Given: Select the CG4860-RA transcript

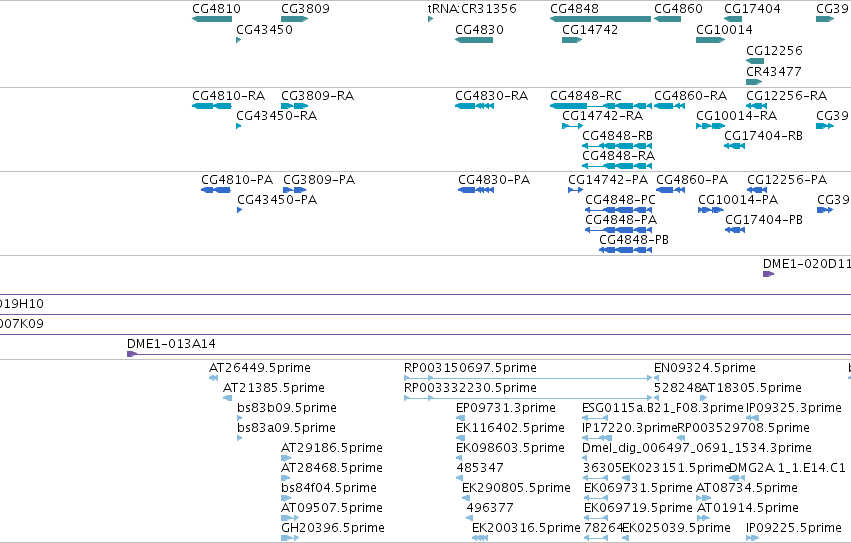Looking at the screenshot, I should coord(669,106).
